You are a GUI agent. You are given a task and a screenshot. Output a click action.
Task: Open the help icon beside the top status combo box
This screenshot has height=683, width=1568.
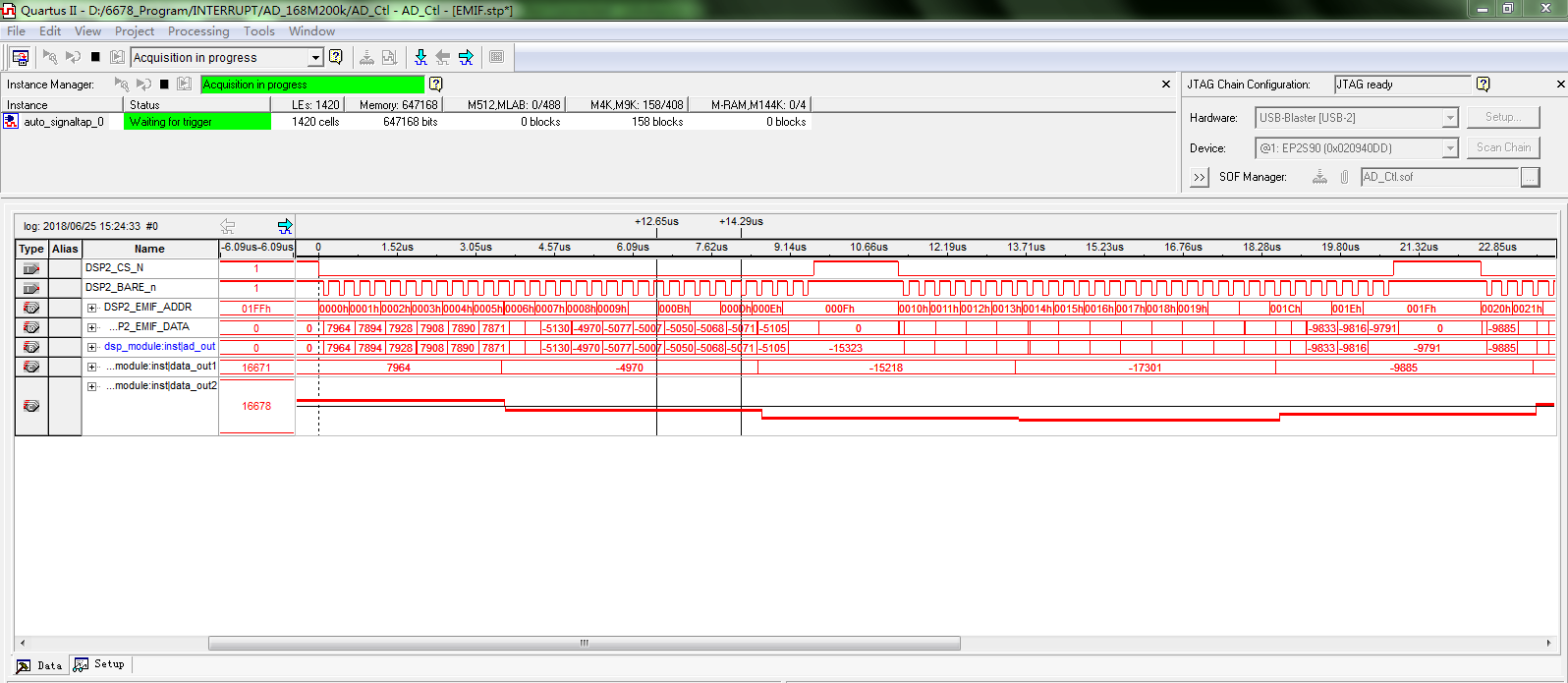pyautogui.click(x=336, y=57)
